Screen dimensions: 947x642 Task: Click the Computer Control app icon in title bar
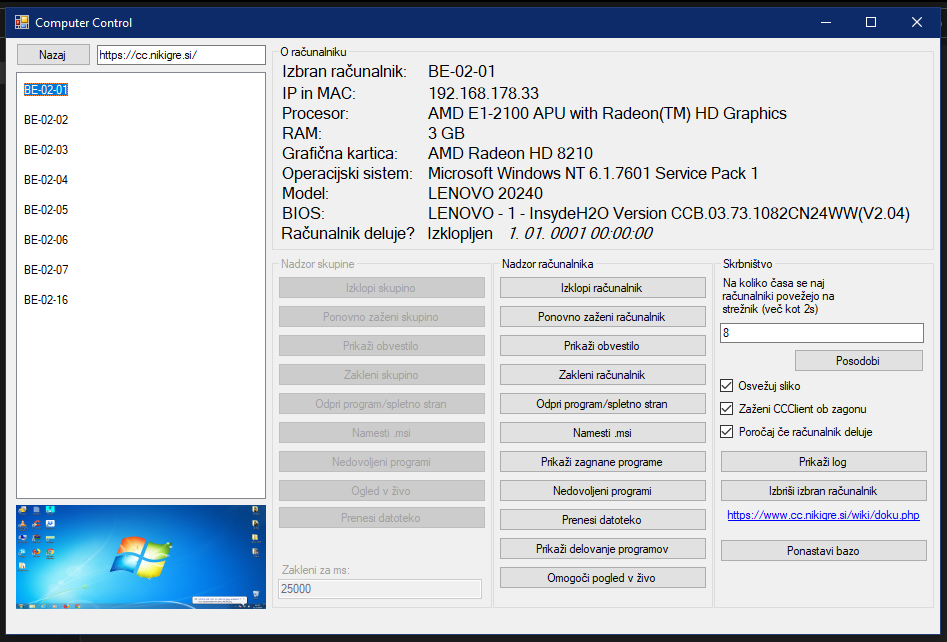pos(22,22)
